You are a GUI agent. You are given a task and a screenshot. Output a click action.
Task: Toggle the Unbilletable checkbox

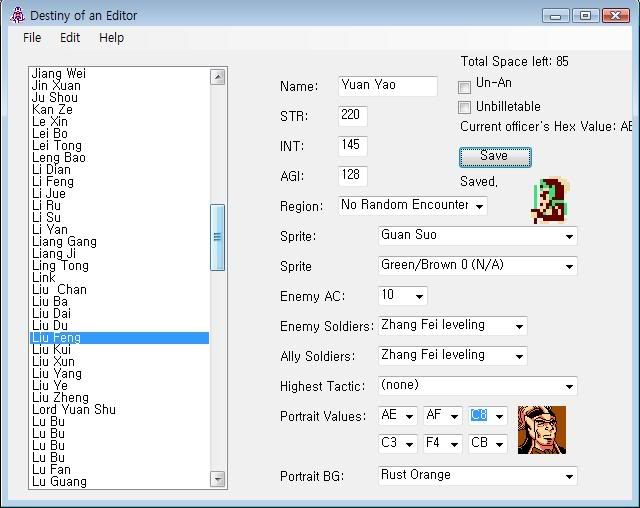[465, 107]
